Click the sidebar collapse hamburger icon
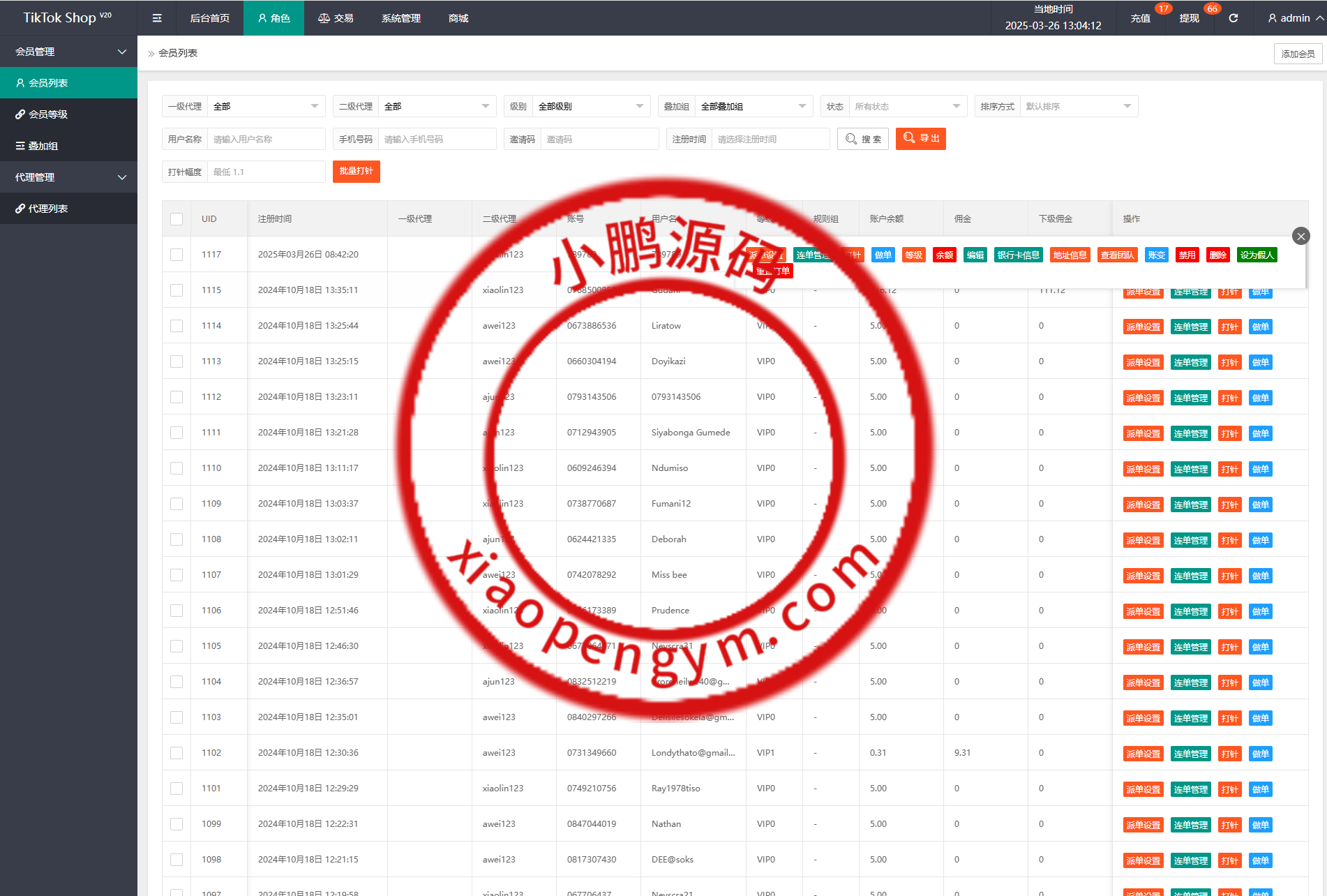The image size is (1327, 896). pyautogui.click(x=157, y=18)
